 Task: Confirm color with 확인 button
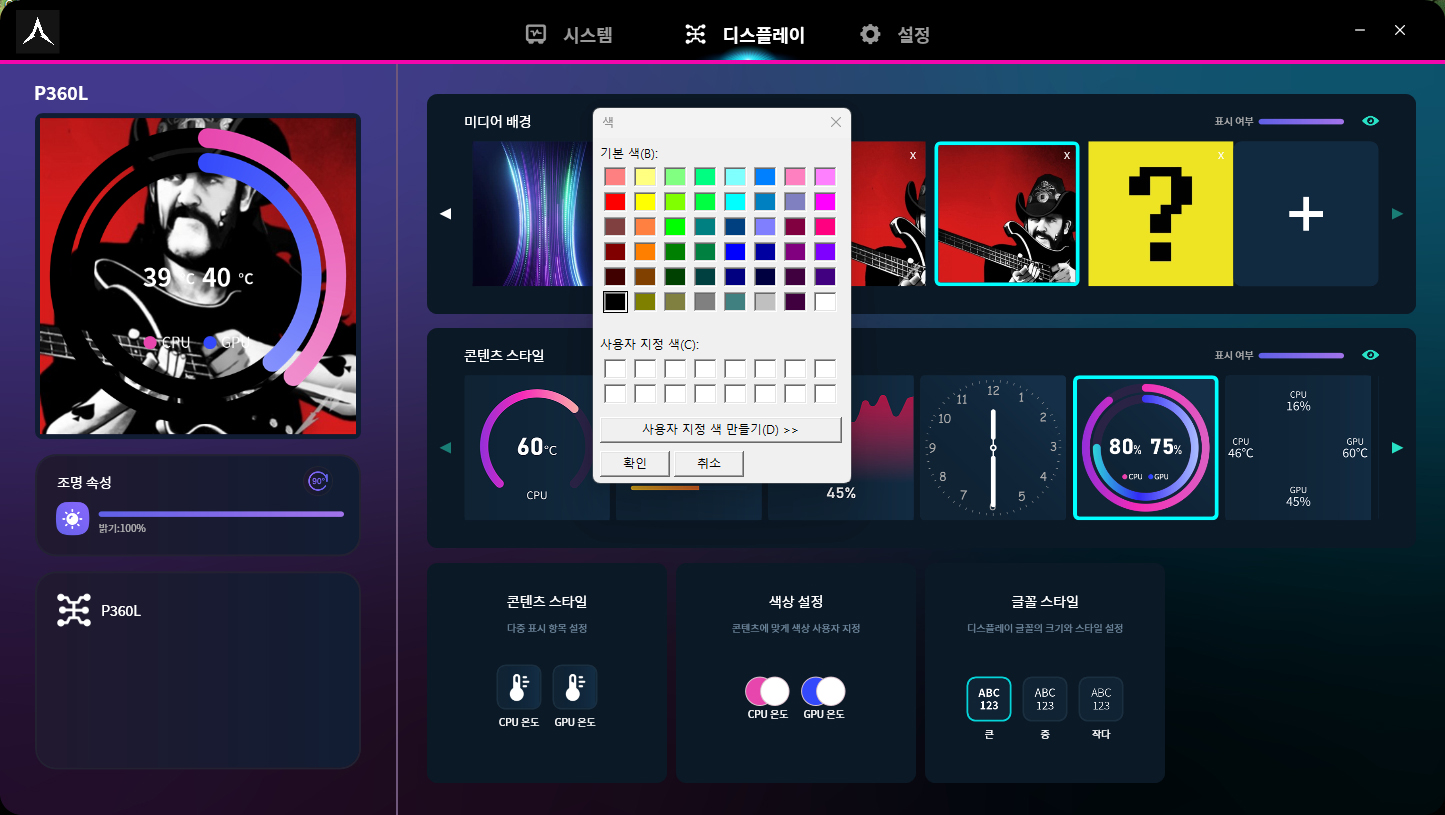[x=635, y=463]
